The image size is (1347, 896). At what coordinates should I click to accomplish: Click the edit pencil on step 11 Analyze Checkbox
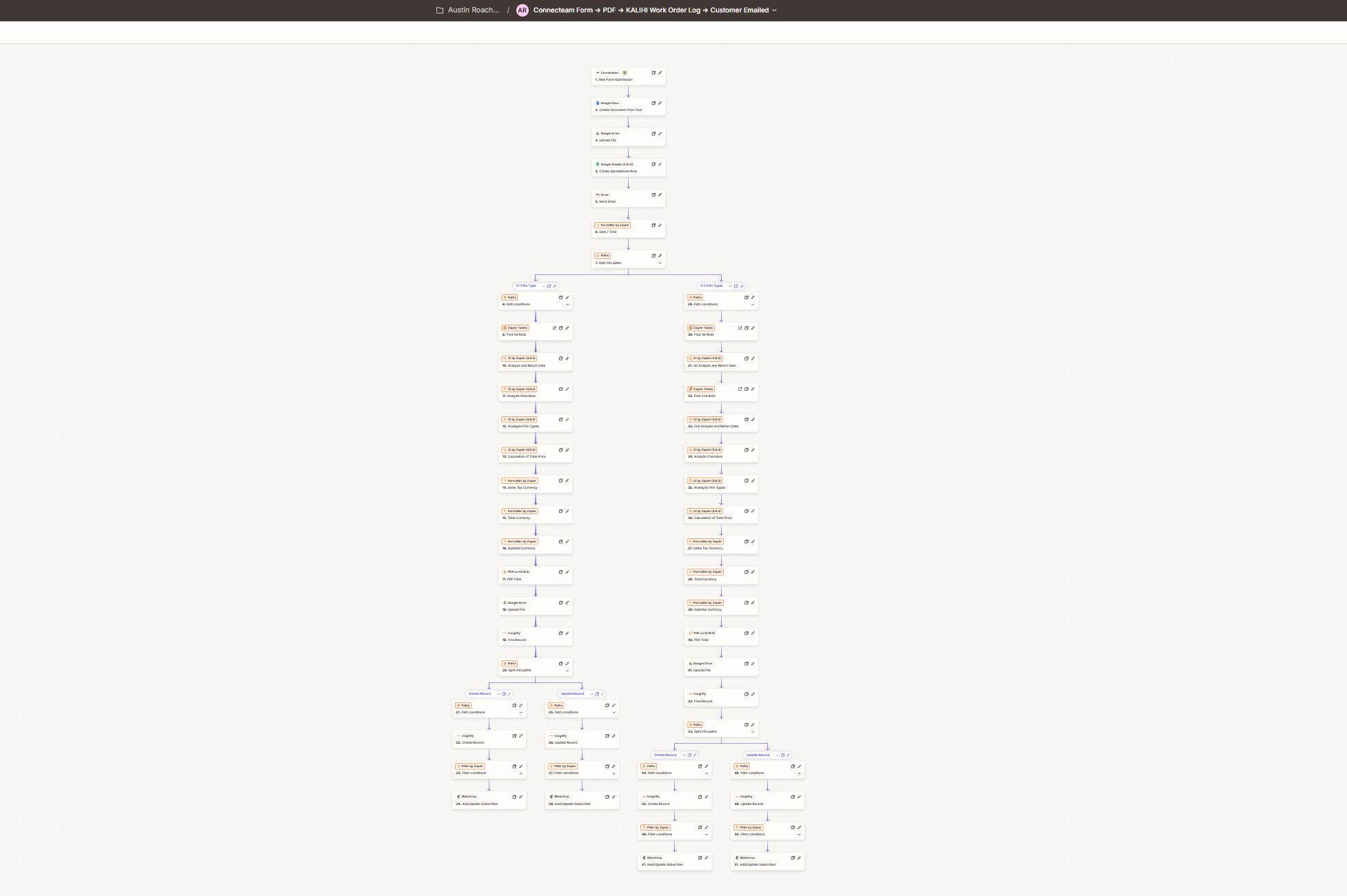click(x=567, y=389)
